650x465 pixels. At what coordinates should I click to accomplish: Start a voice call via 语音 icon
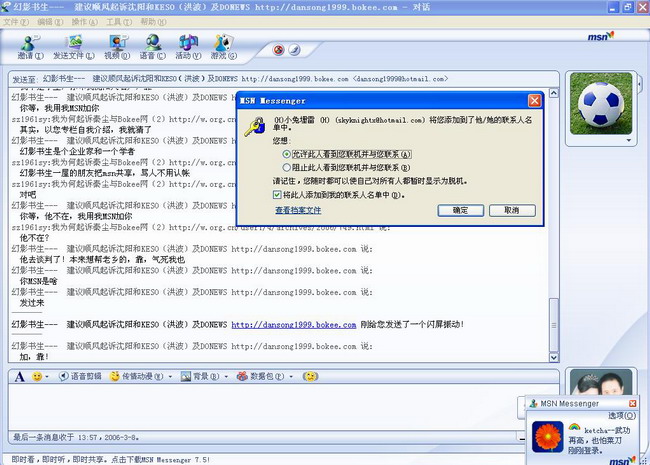pyautogui.click(x=152, y=47)
